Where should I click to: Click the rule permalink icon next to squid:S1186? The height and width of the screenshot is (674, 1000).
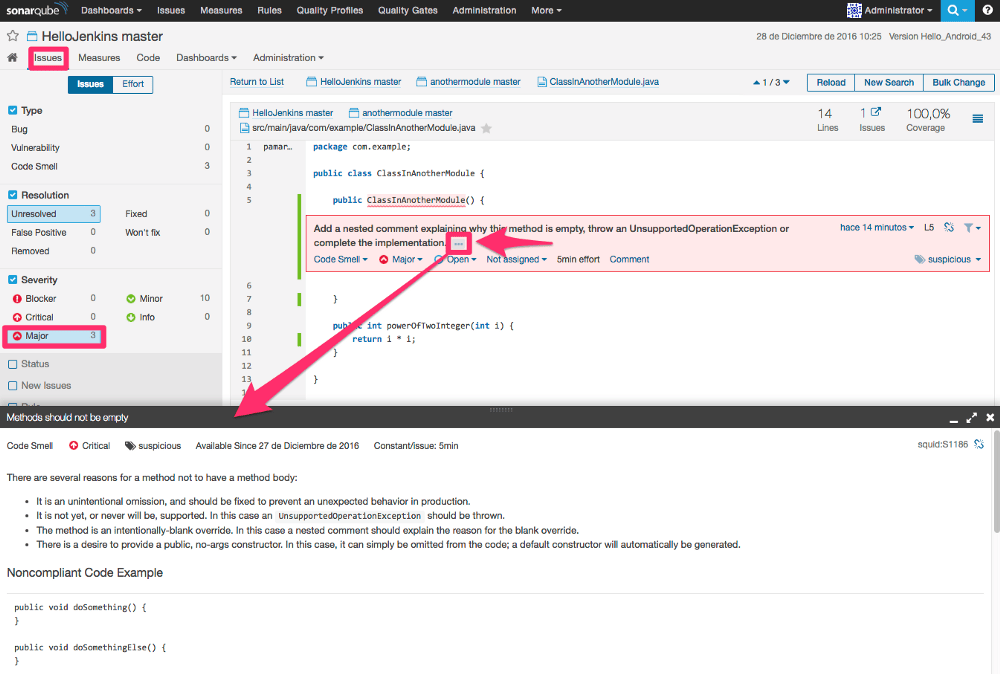click(x=979, y=444)
